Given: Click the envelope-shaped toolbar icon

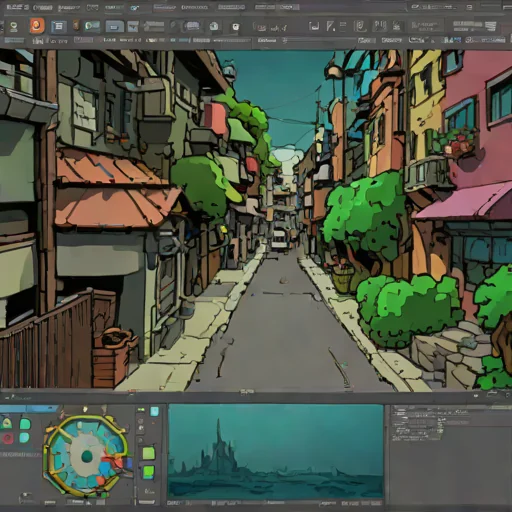Looking at the screenshot, I should [x=133, y=26].
